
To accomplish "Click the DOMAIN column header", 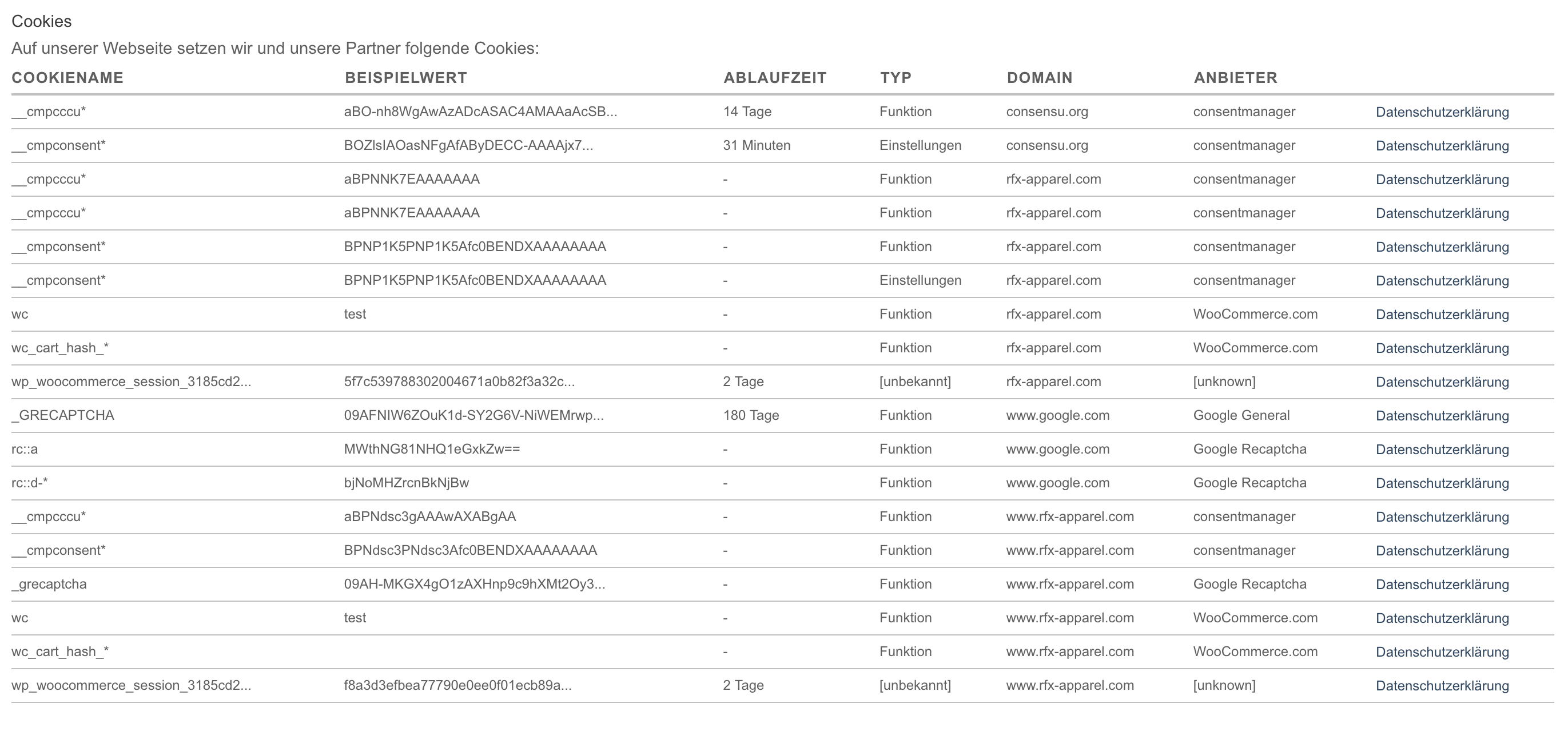I will pos(1040,78).
